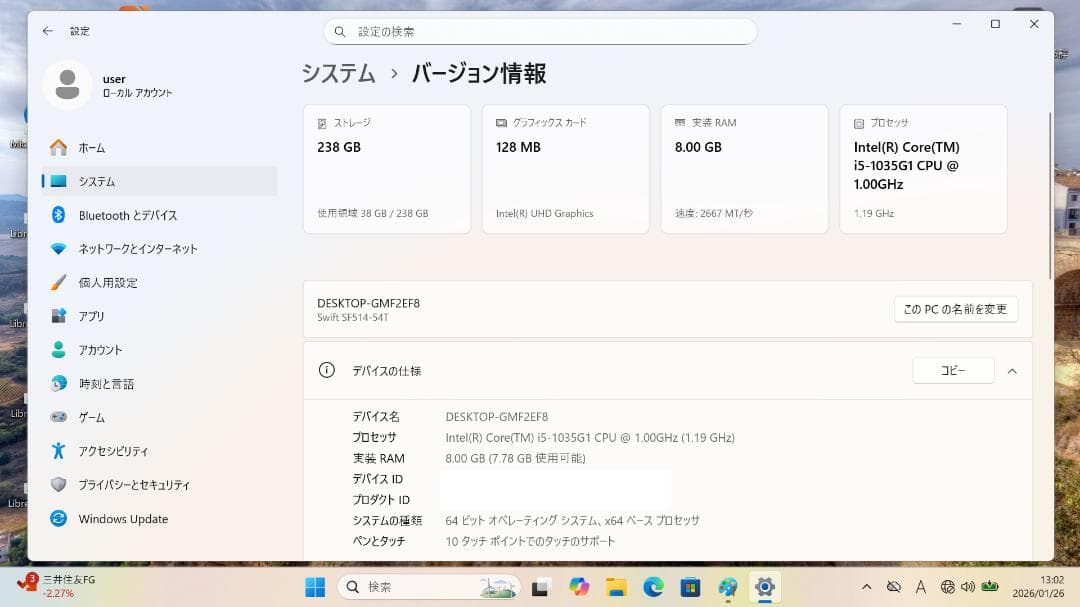Open File Explorer from the taskbar
Viewport: 1080px width, 607px height.
[x=615, y=587]
